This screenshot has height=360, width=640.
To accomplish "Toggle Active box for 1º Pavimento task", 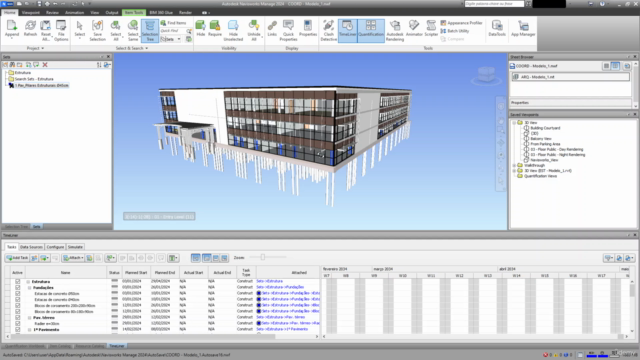I will (18, 329).
